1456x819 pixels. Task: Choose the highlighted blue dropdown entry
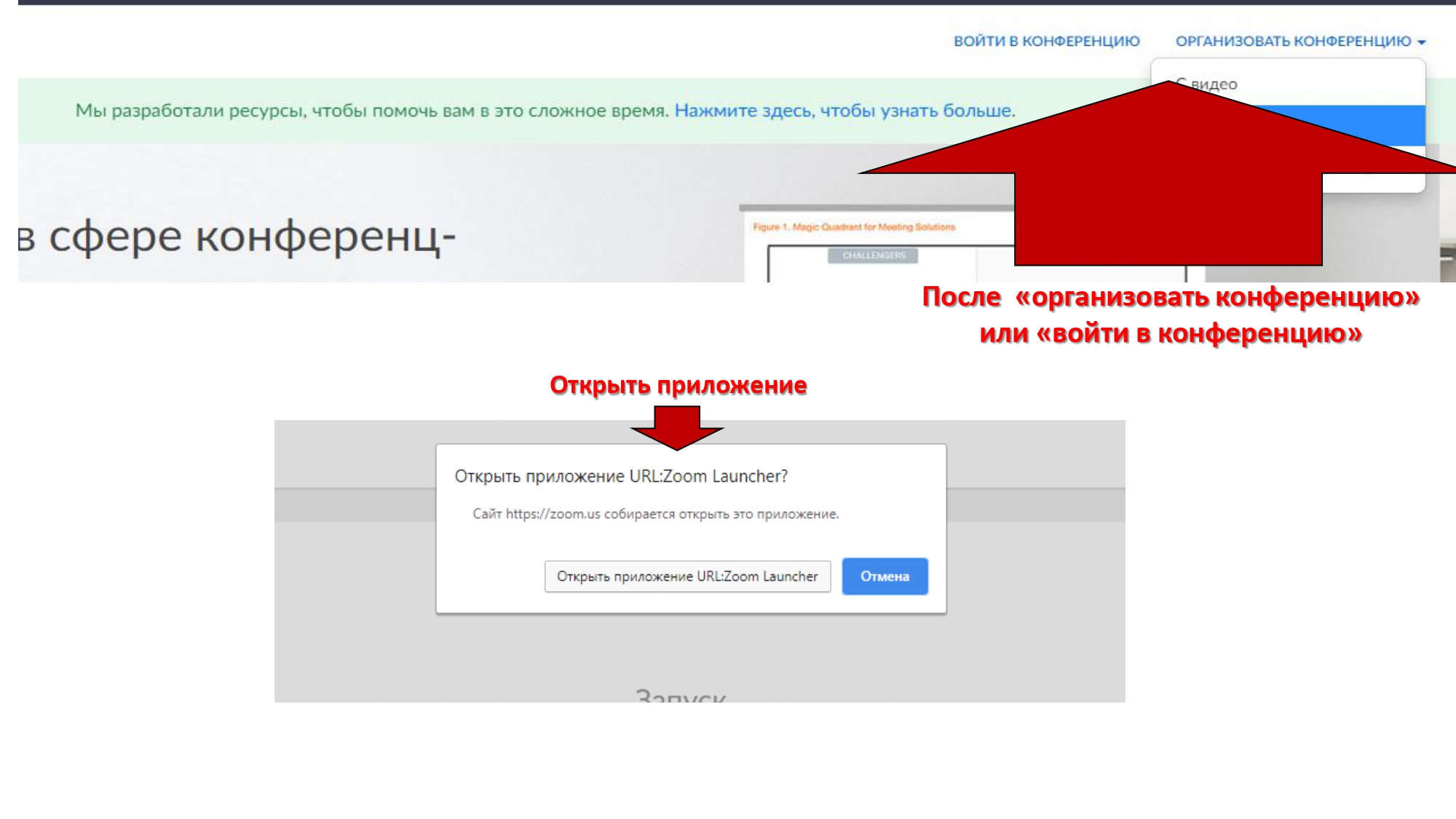point(1383,124)
